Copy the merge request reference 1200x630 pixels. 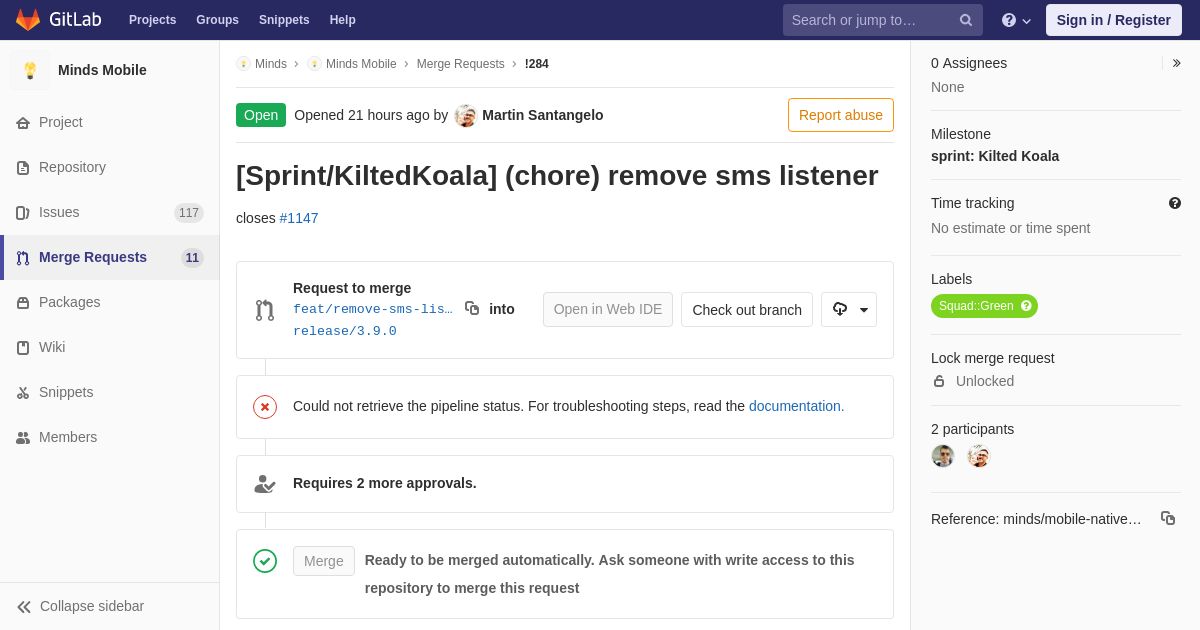(1168, 518)
